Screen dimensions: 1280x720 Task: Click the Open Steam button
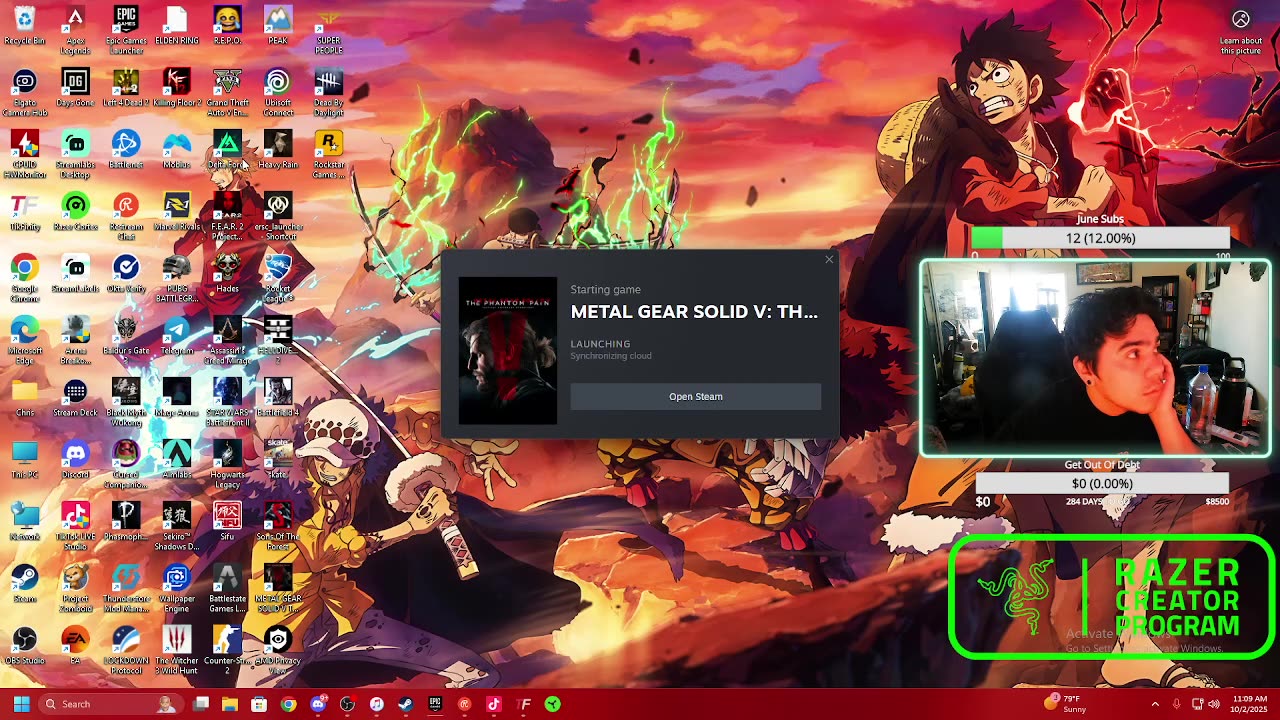[x=695, y=397]
